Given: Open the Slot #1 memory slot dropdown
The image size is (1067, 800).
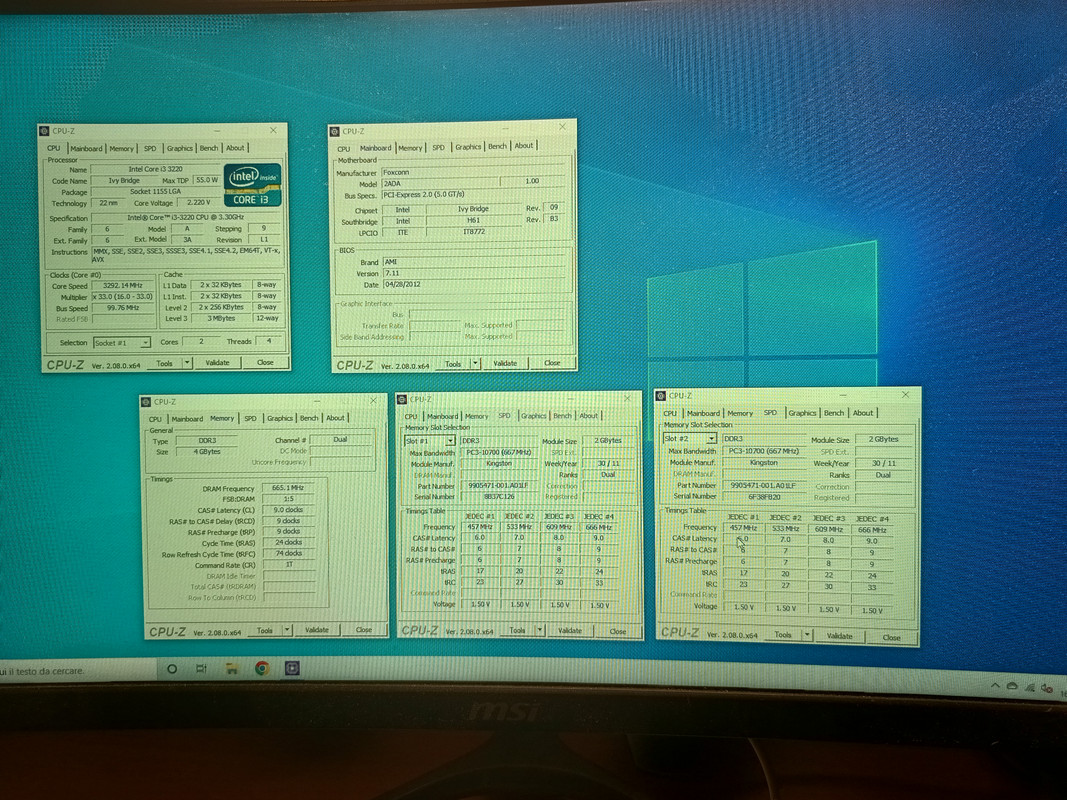Looking at the screenshot, I should click(x=450, y=441).
